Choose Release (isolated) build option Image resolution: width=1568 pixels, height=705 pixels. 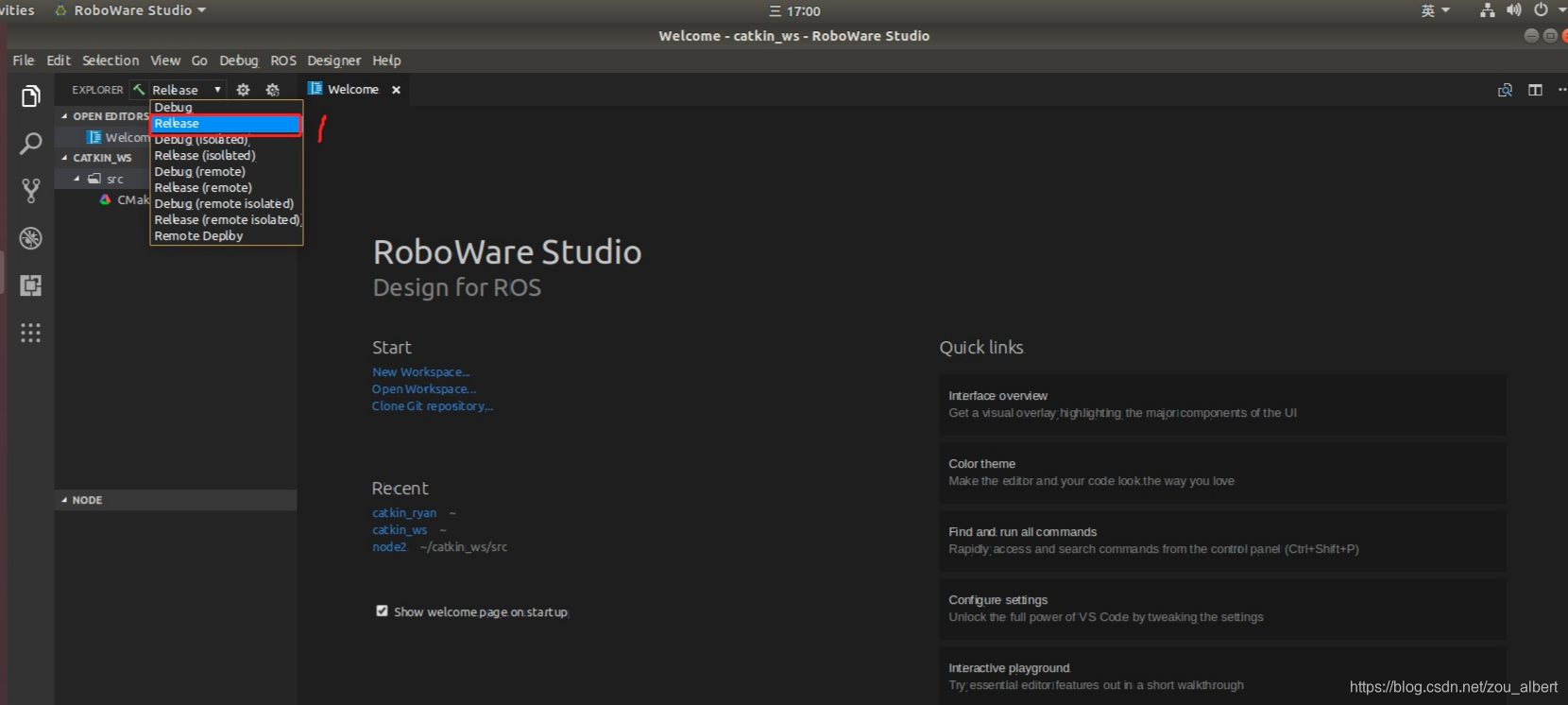tap(226, 156)
